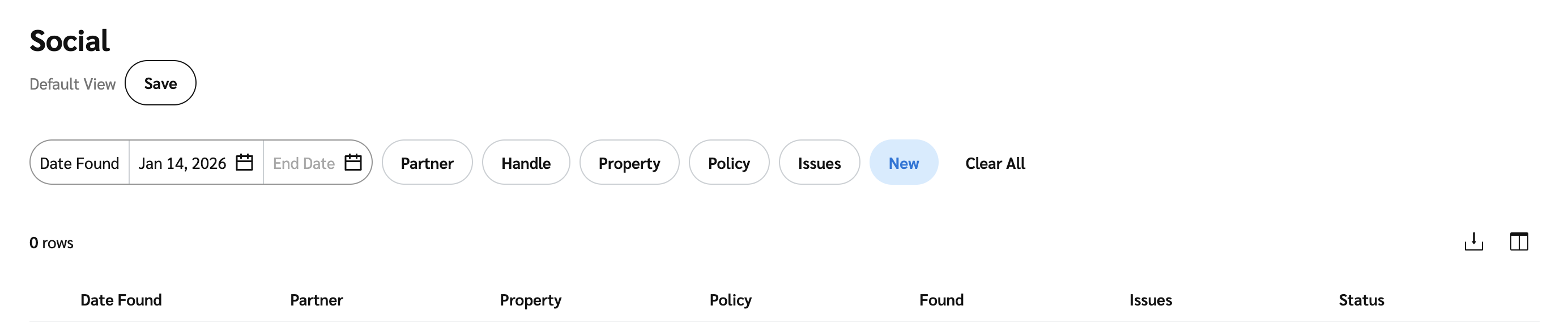Open the start date calendar icon

pos(244,163)
